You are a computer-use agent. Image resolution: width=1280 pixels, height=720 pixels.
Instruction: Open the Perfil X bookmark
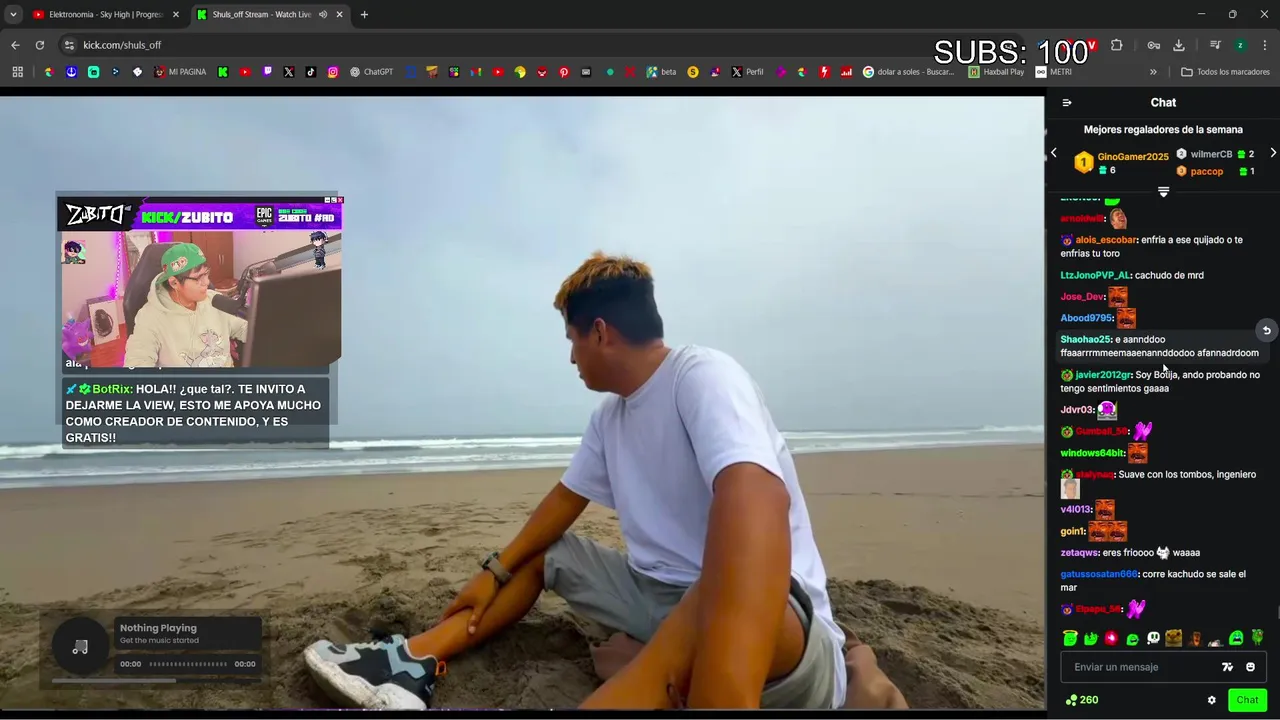pos(747,72)
